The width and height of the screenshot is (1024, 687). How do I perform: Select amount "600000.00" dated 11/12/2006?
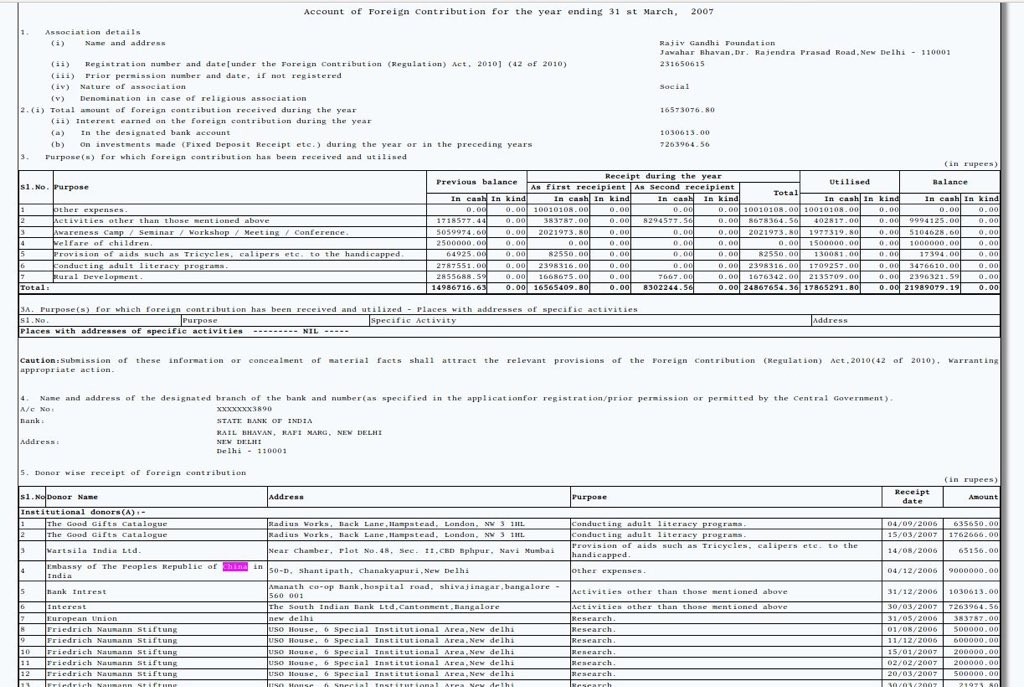coord(974,641)
